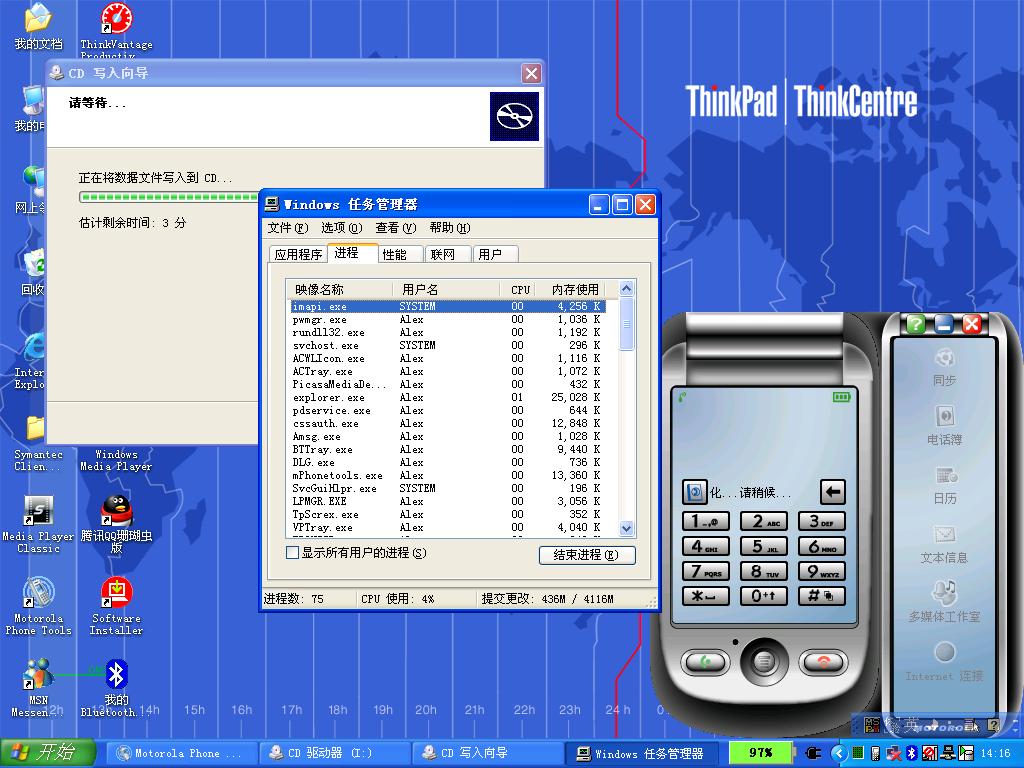Click the 开始 Start button

[x=47, y=753]
